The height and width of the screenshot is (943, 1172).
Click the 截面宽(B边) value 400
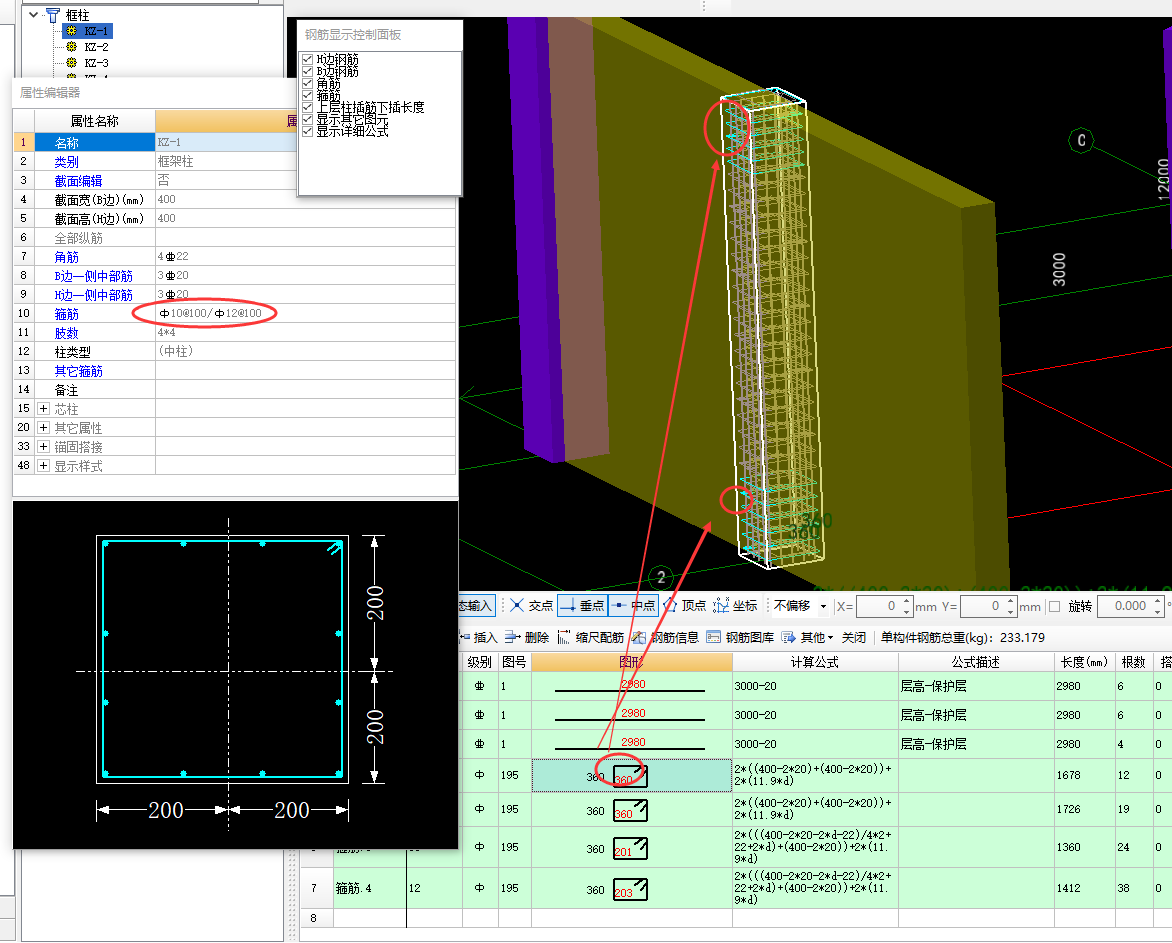click(167, 200)
